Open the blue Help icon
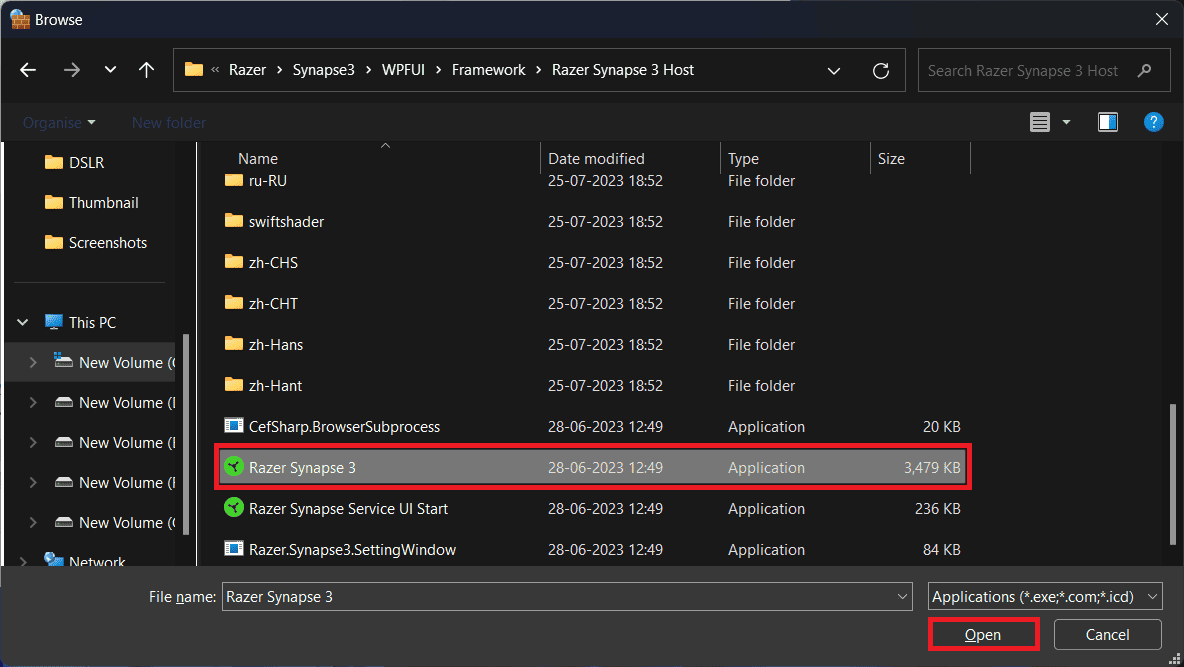 coord(1153,122)
